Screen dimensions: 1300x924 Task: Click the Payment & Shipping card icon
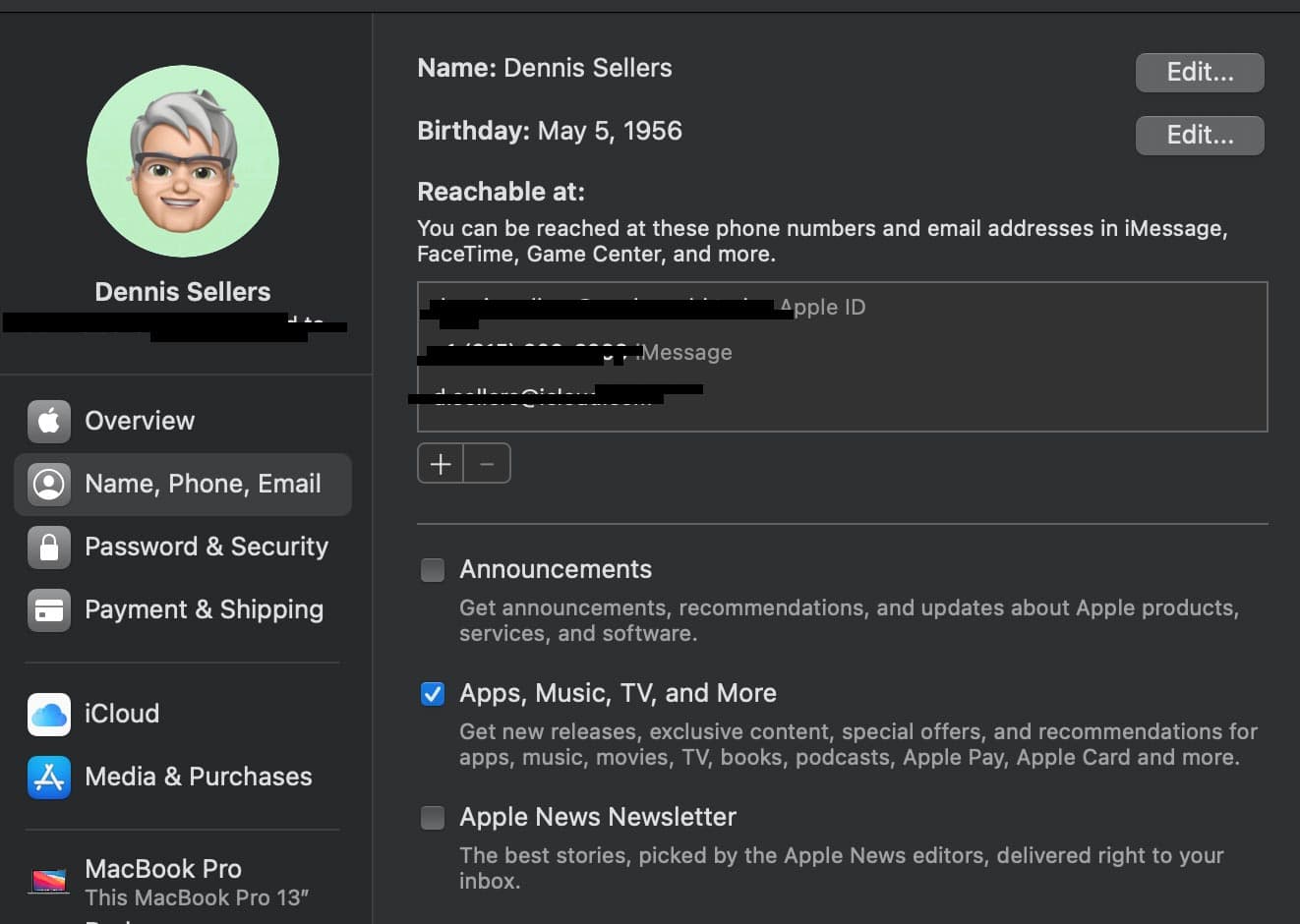(x=48, y=609)
